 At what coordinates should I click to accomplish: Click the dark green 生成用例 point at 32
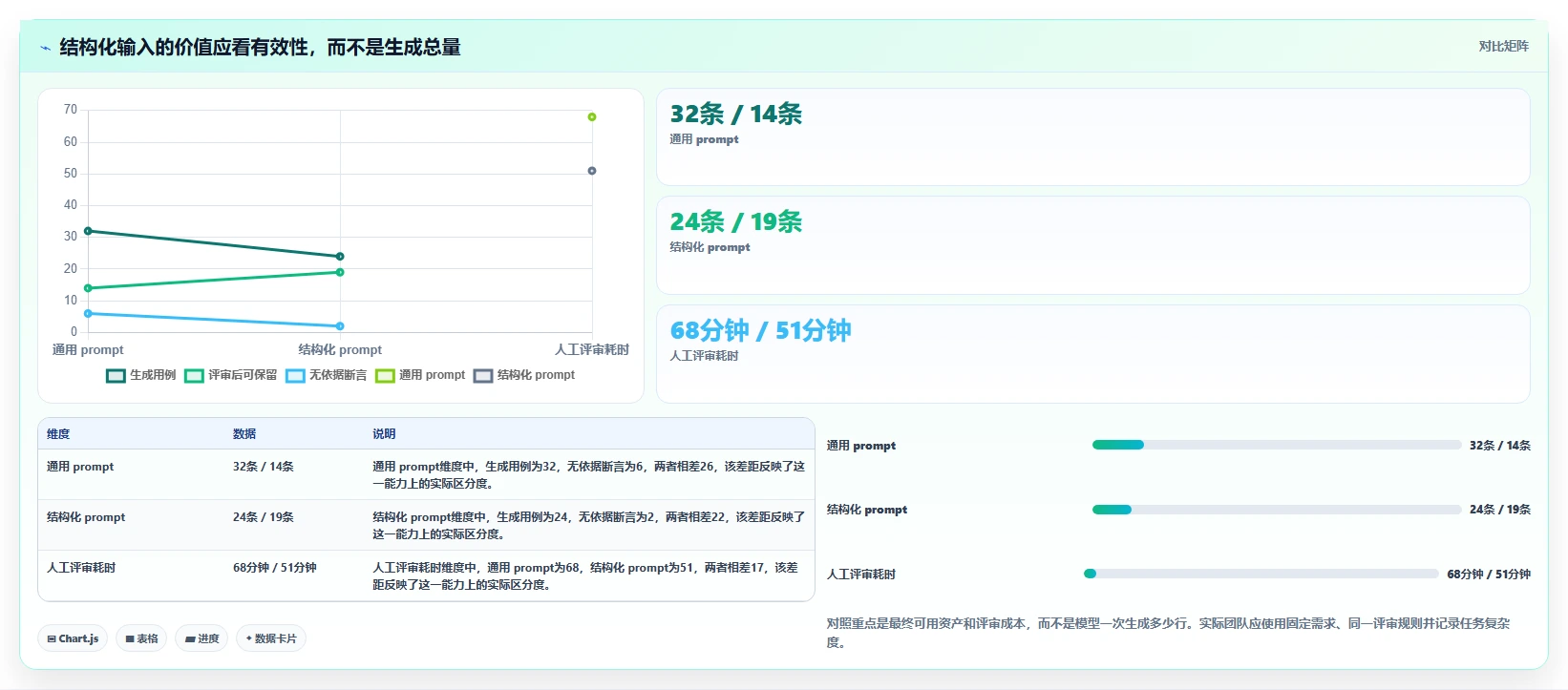pyautogui.click(x=88, y=231)
